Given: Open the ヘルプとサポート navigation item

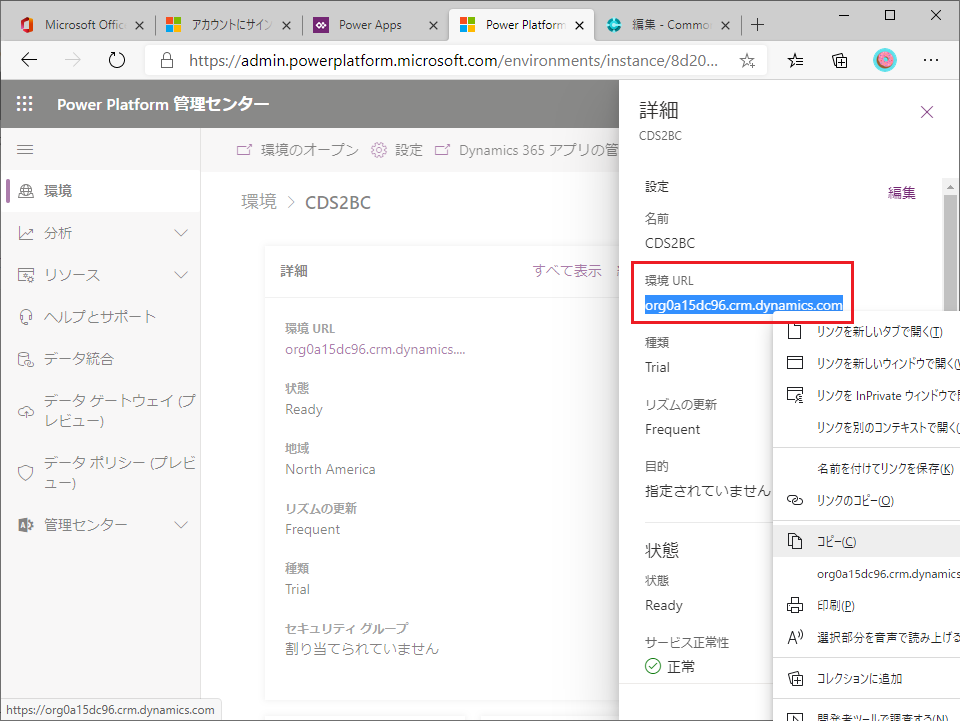Looking at the screenshot, I should coord(100,316).
